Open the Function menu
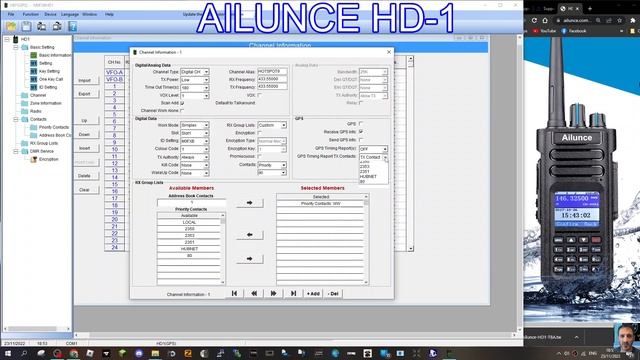 (31, 14)
